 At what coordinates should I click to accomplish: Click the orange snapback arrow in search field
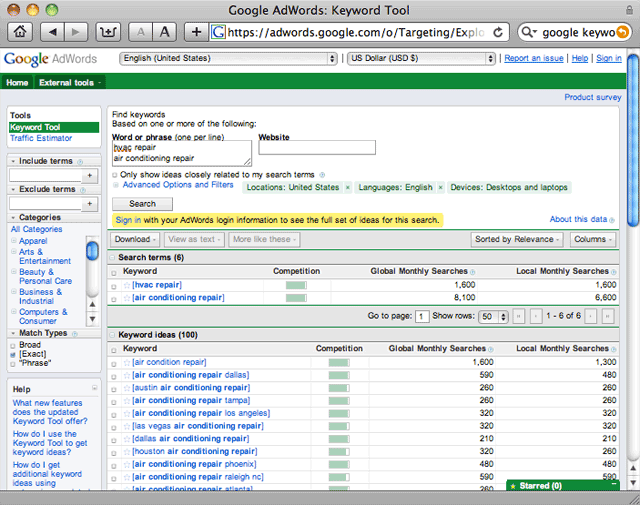622,32
